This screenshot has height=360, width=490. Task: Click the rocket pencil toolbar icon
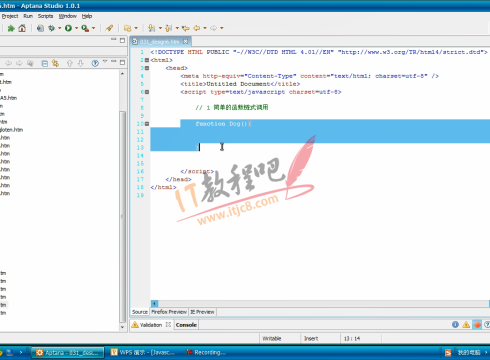point(109,28)
